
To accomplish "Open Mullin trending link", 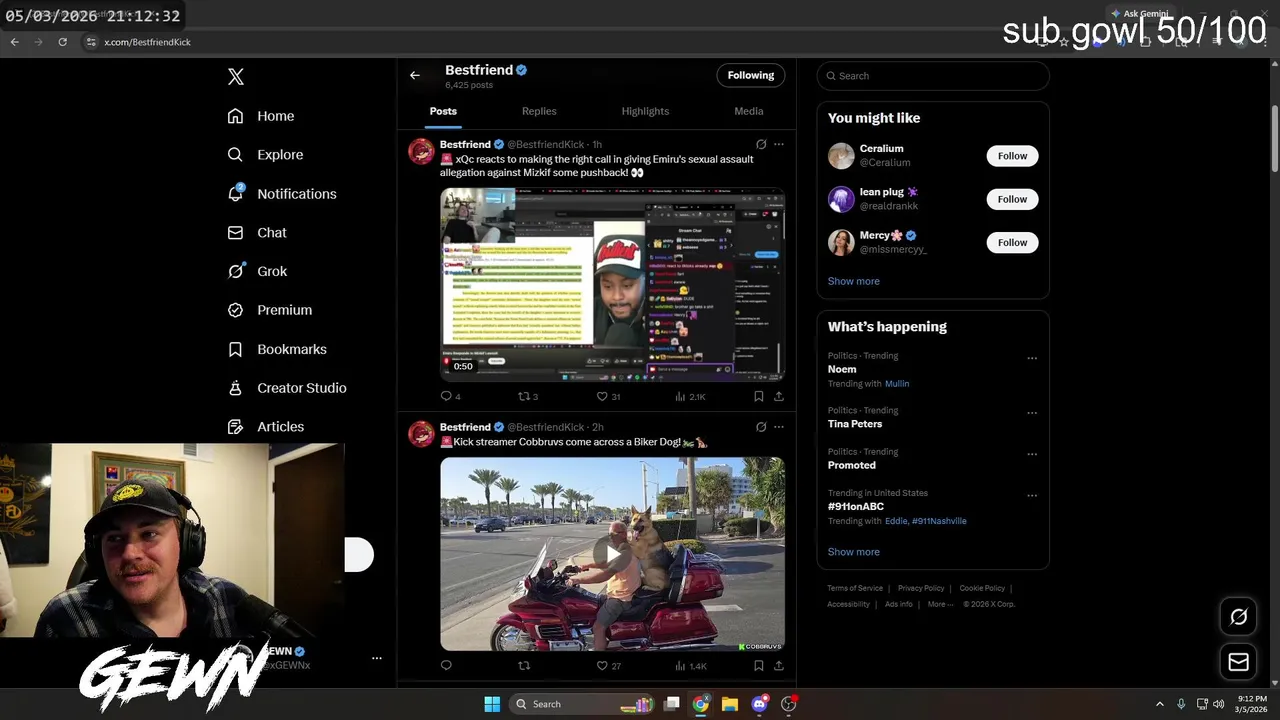I will click(897, 384).
